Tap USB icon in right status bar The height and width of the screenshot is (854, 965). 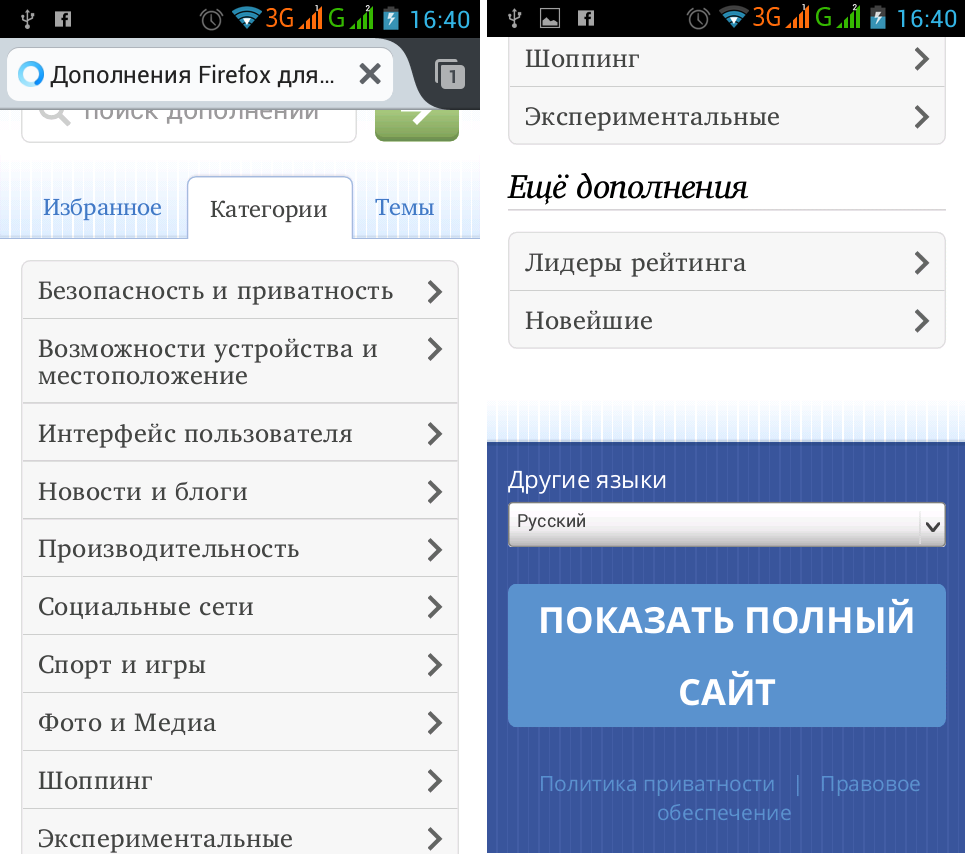(x=515, y=19)
